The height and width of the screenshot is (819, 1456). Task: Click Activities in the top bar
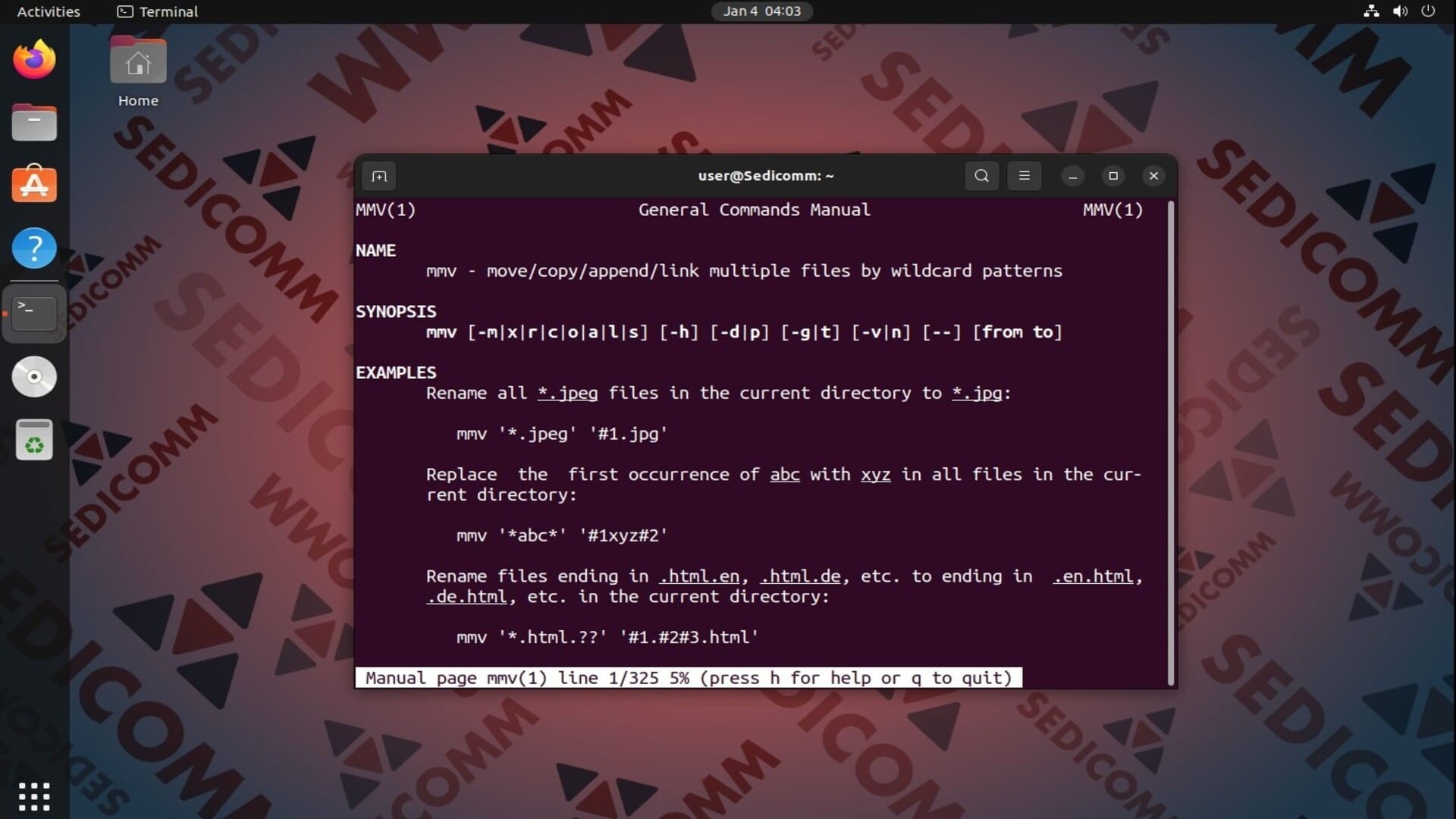[49, 11]
